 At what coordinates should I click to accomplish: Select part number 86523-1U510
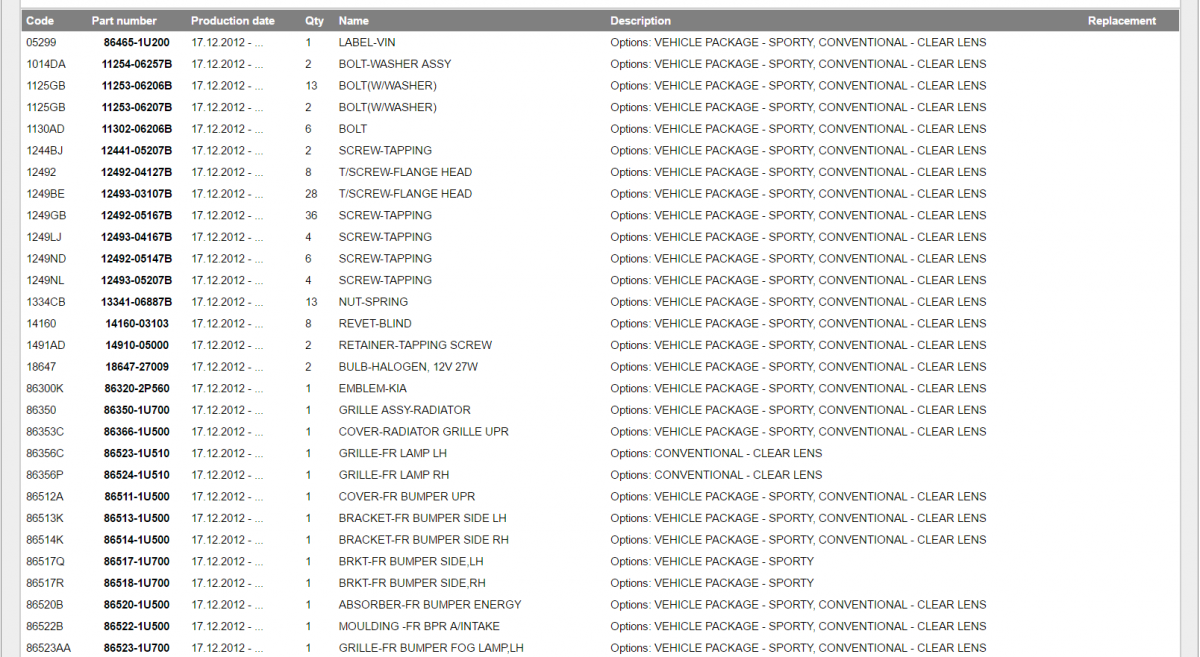137,454
